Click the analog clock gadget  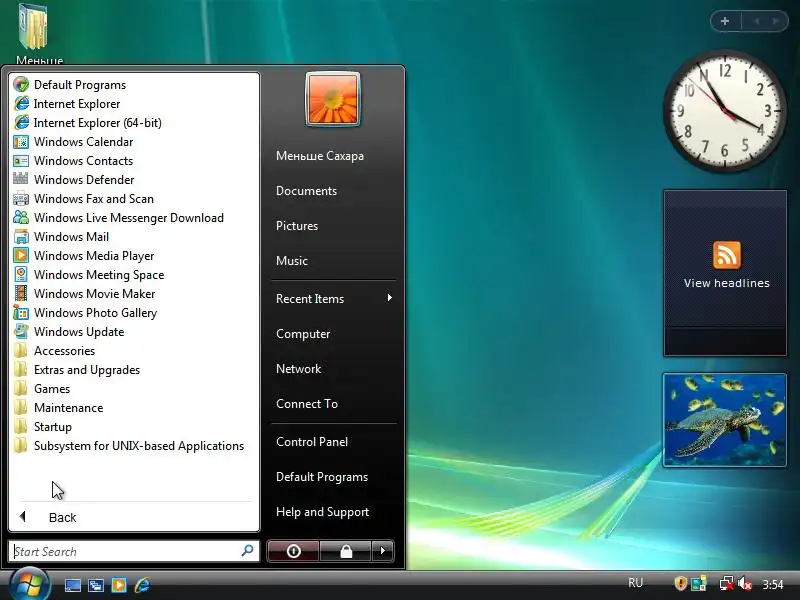724,111
